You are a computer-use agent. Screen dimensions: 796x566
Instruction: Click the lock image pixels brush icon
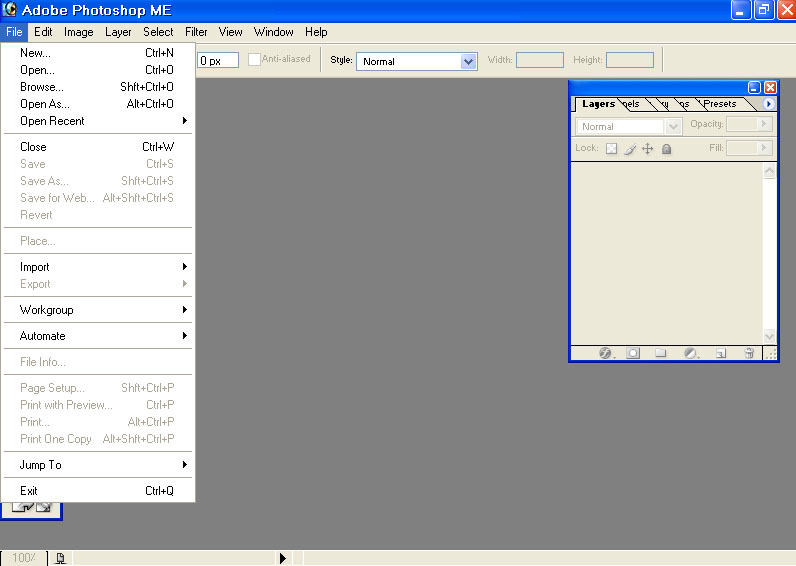[x=629, y=149]
